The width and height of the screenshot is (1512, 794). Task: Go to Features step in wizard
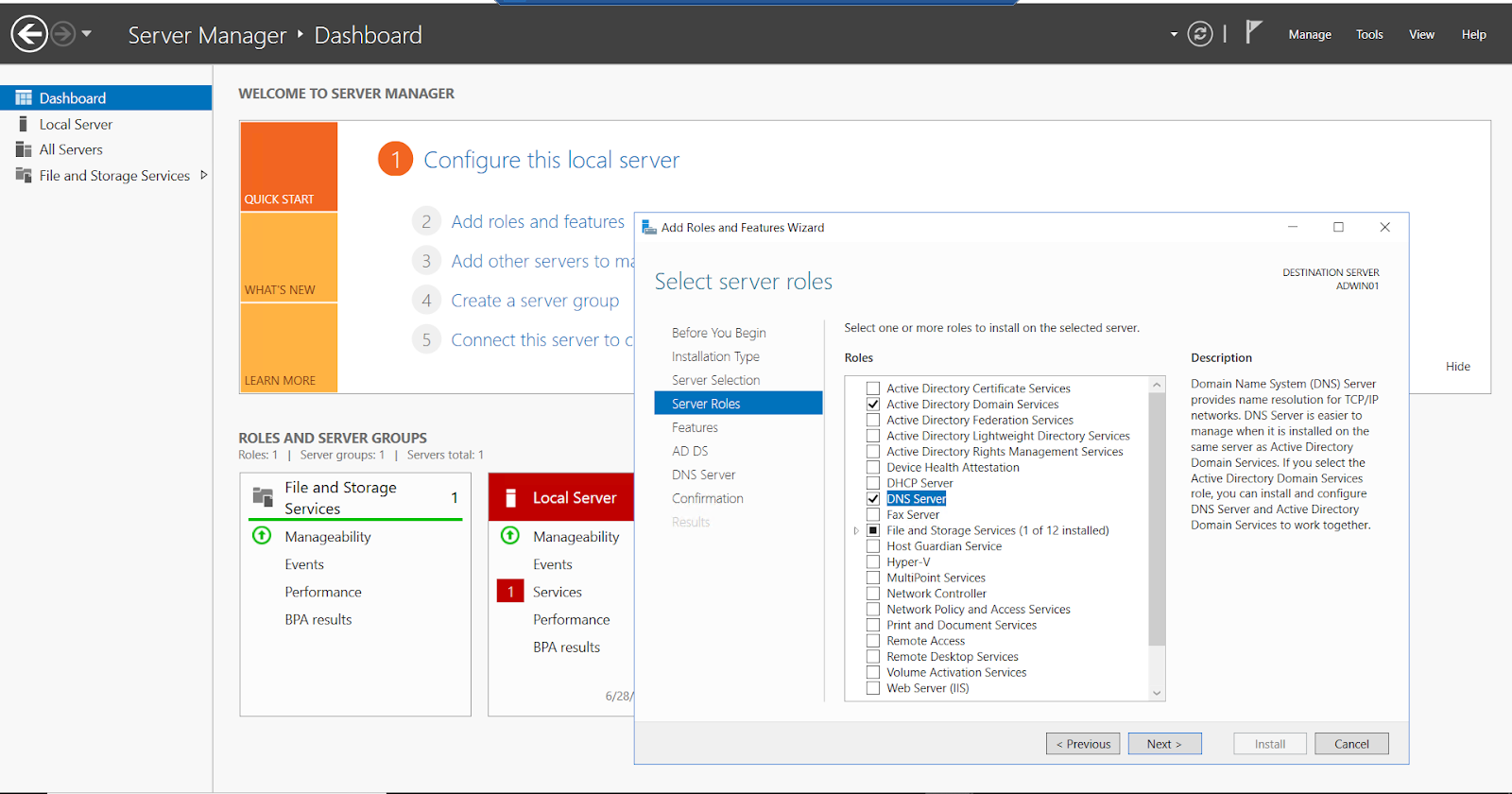pos(695,427)
